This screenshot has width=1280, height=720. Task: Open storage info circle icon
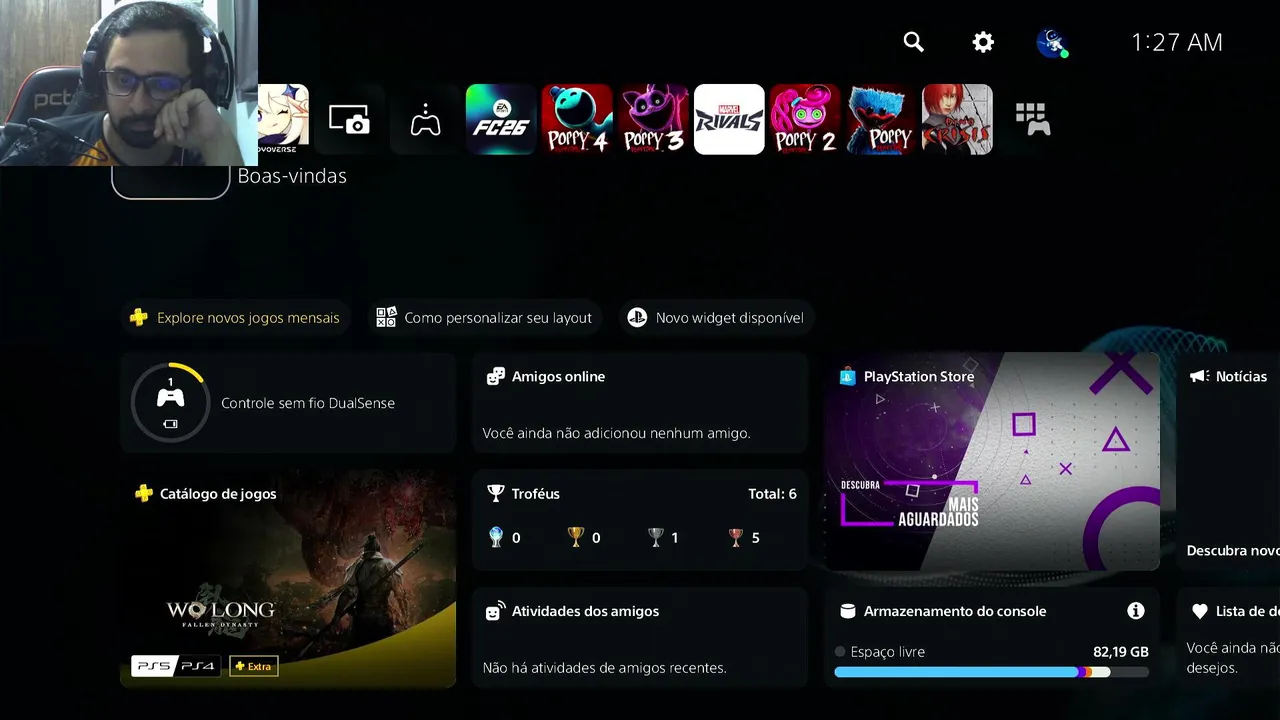tap(1135, 611)
